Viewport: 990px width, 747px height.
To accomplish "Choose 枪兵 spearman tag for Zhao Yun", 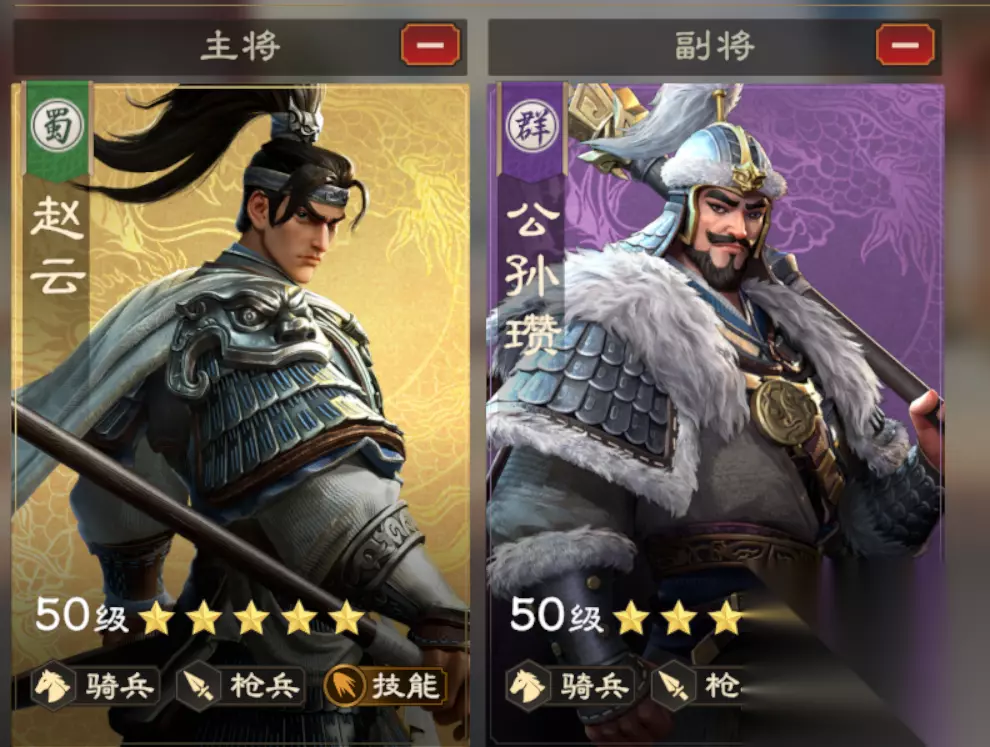I will pyautogui.click(x=241, y=686).
